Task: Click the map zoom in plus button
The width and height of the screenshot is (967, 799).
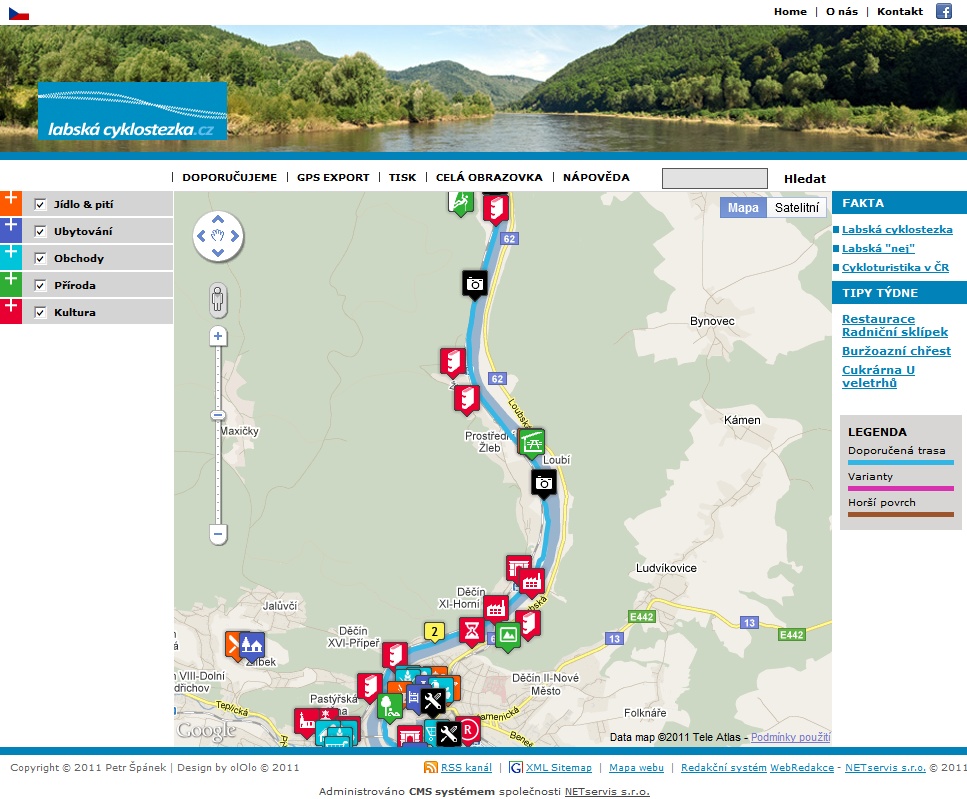Action: [218, 337]
